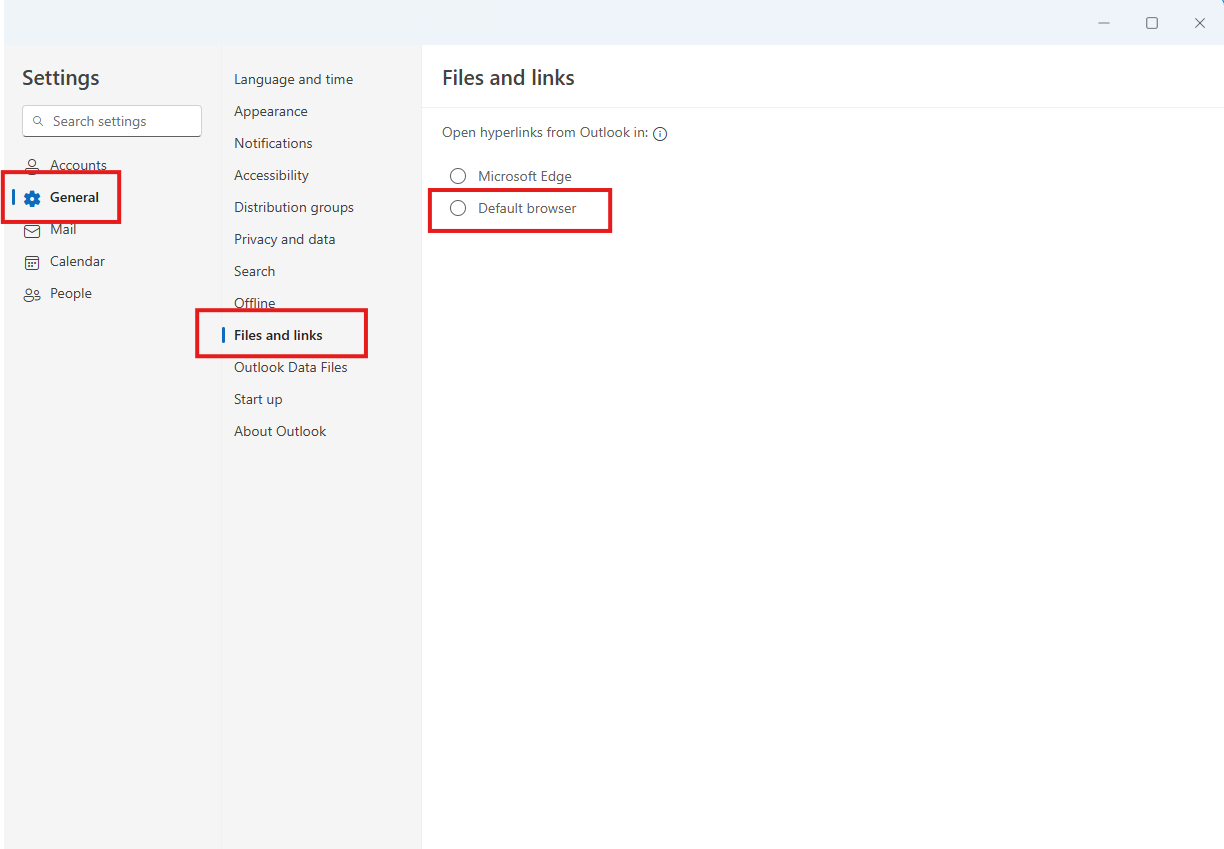Open Language and time settings

[x=293, y=79]
